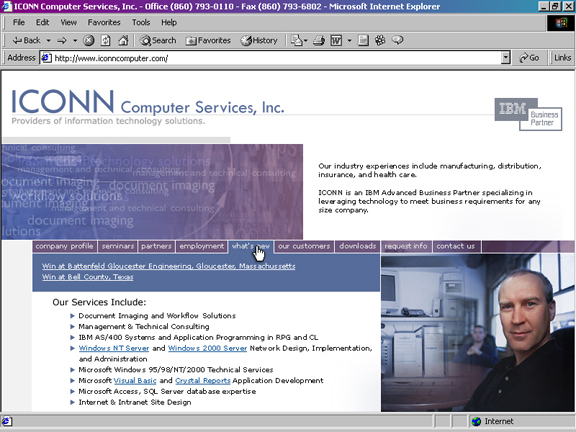576x432 pixels.
Task: Click the Refresh page icon
Action: (x=106, y=40)
